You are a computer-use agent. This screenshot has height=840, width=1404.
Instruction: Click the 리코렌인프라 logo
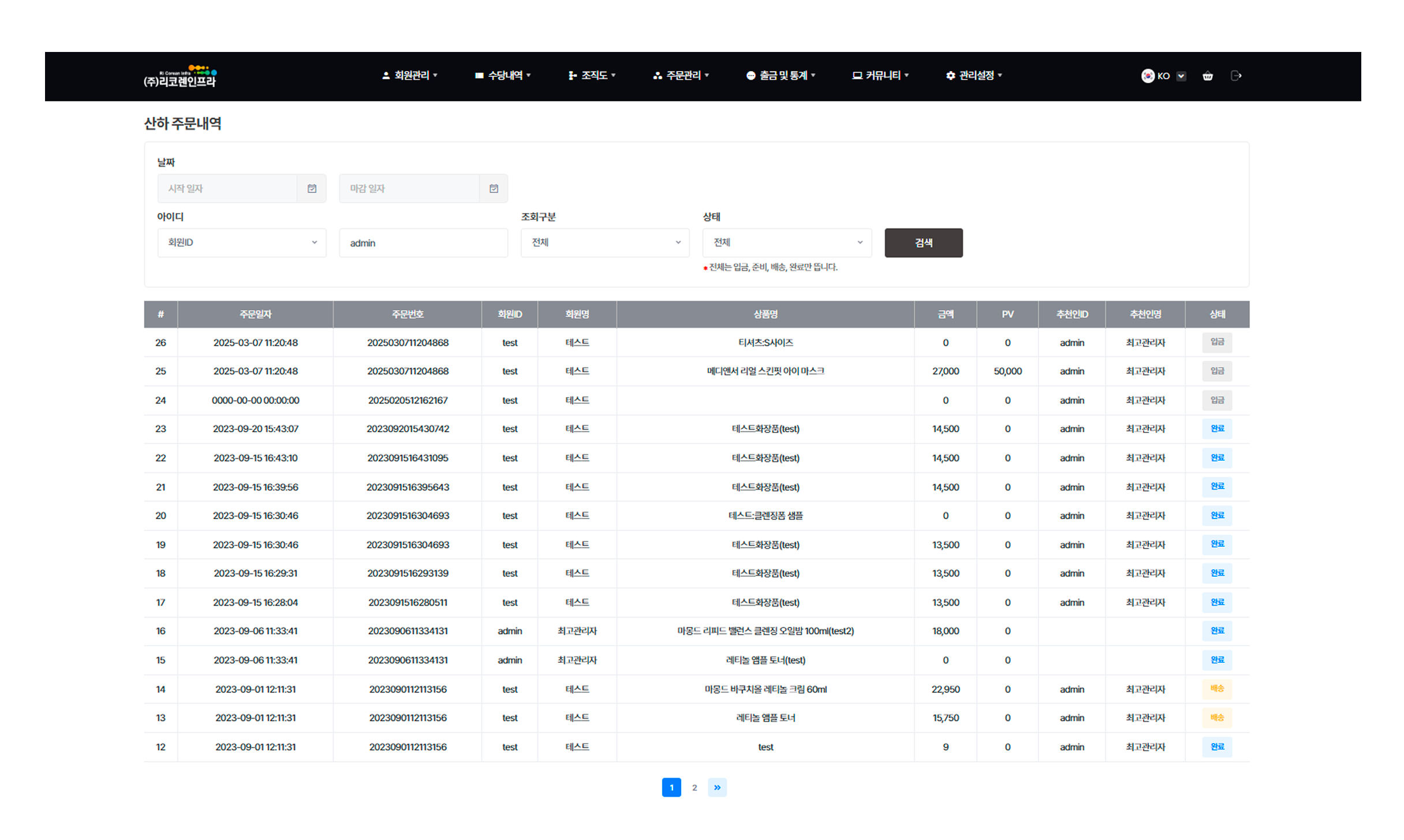(x=180, y=76)
